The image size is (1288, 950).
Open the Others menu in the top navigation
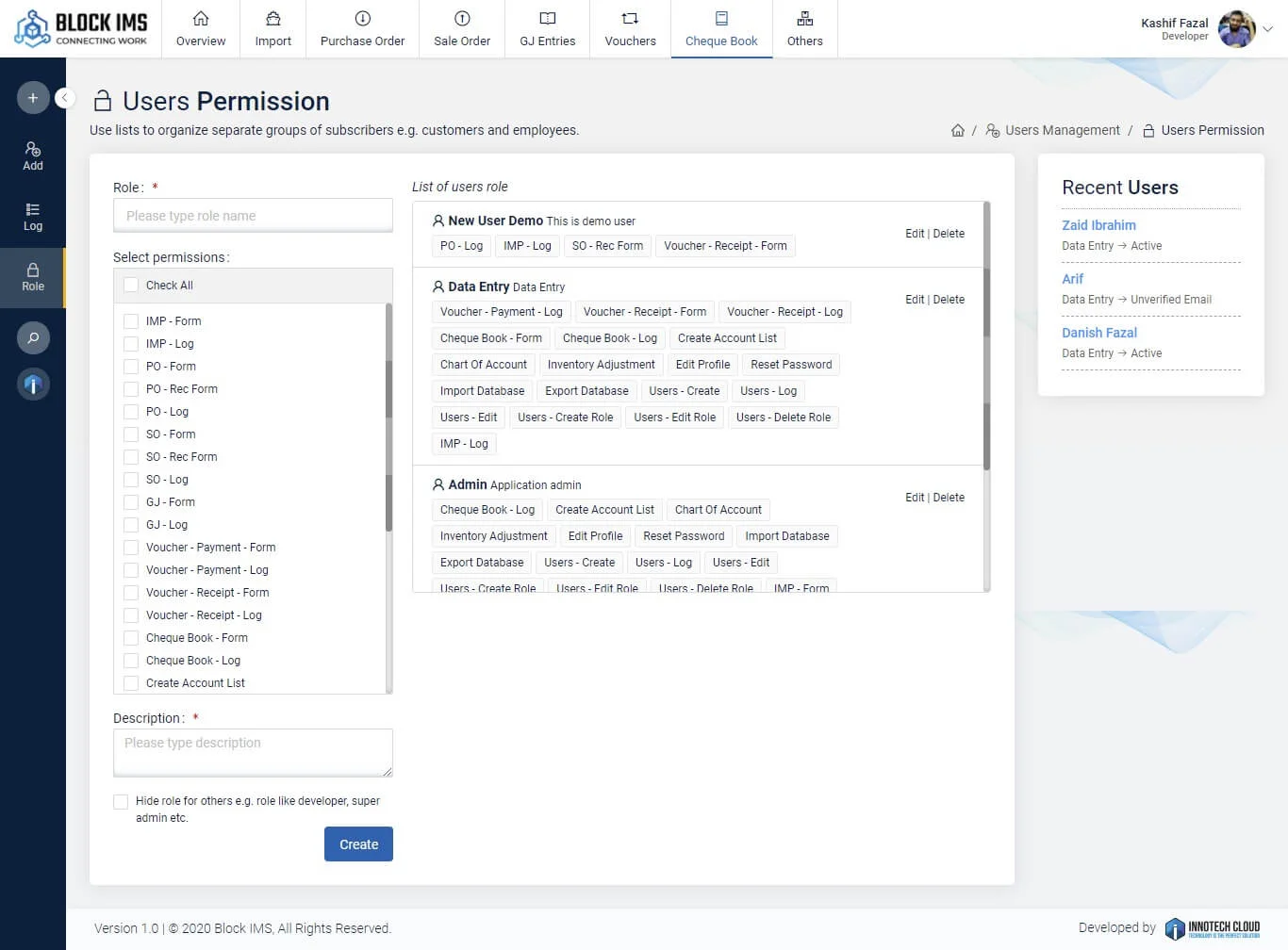tap(804, 29)
